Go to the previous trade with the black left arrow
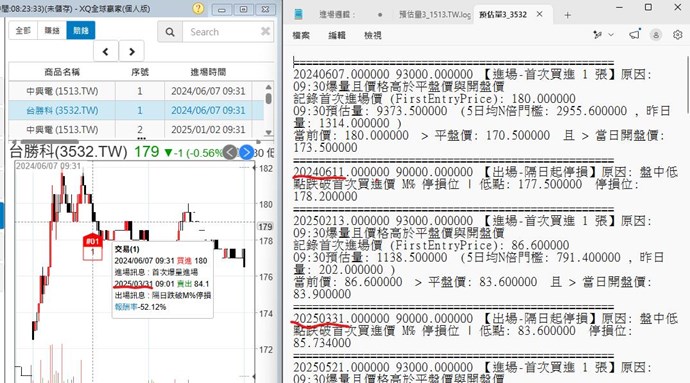This screenshot has width=690, height=383. (x=106, y=52)
